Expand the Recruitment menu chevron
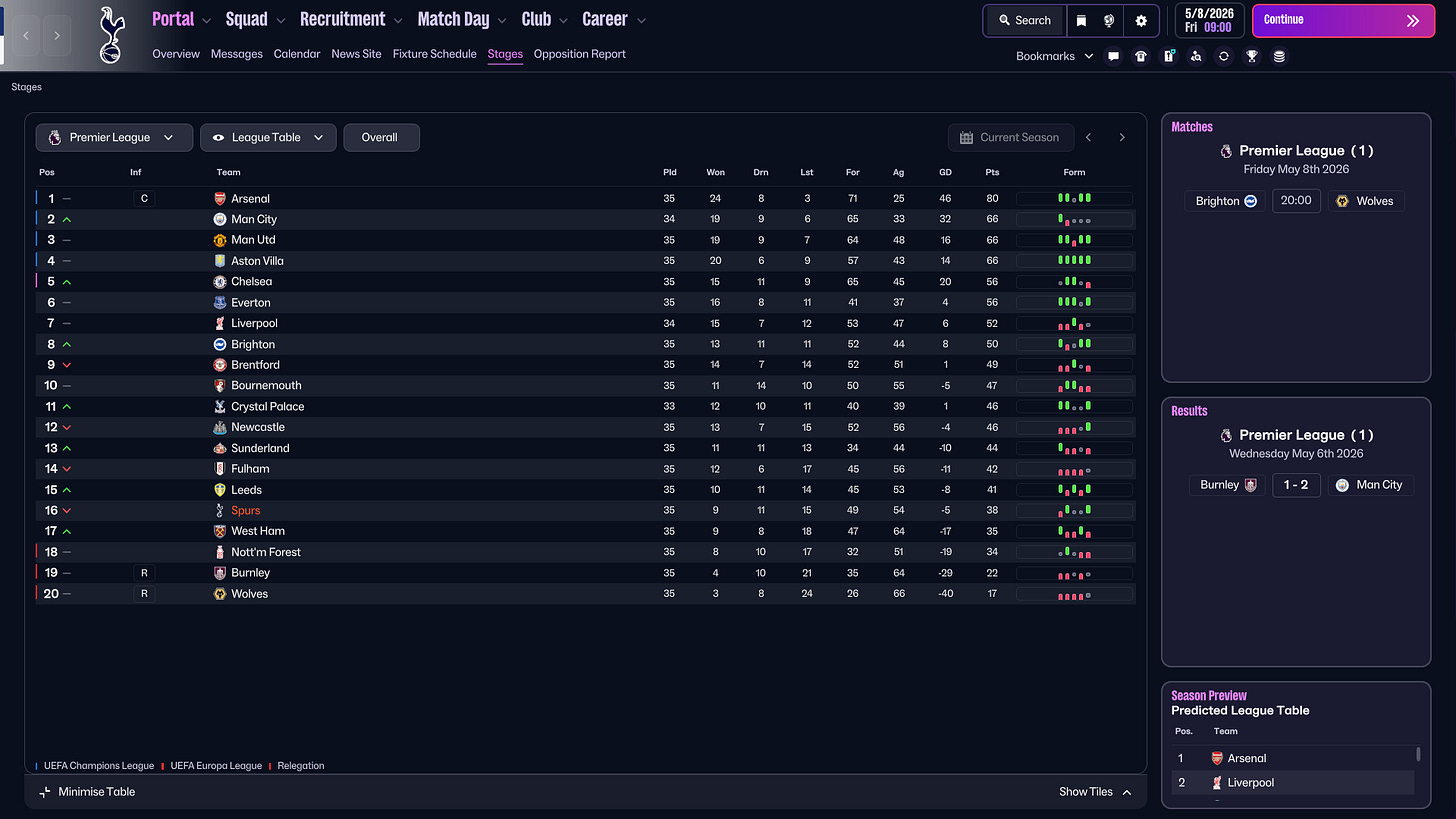 pos(398,20)
